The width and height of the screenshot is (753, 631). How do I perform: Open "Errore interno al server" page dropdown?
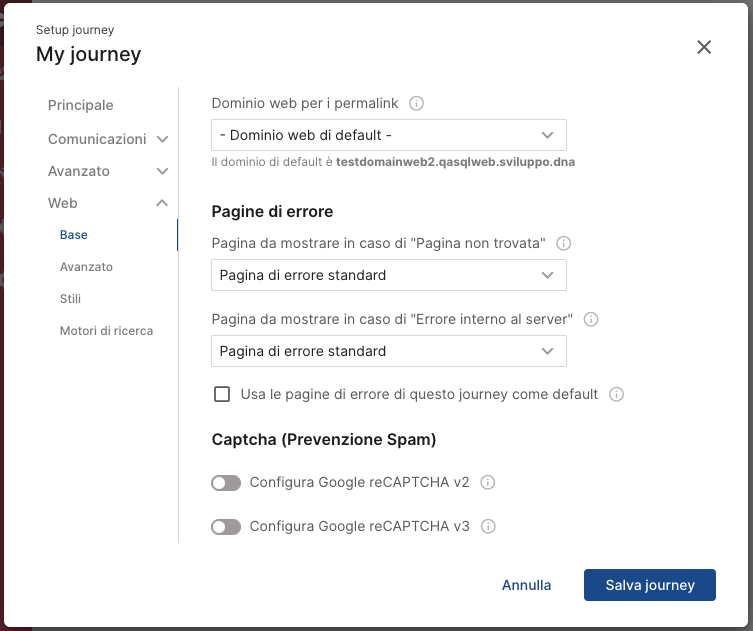(389, 351)
